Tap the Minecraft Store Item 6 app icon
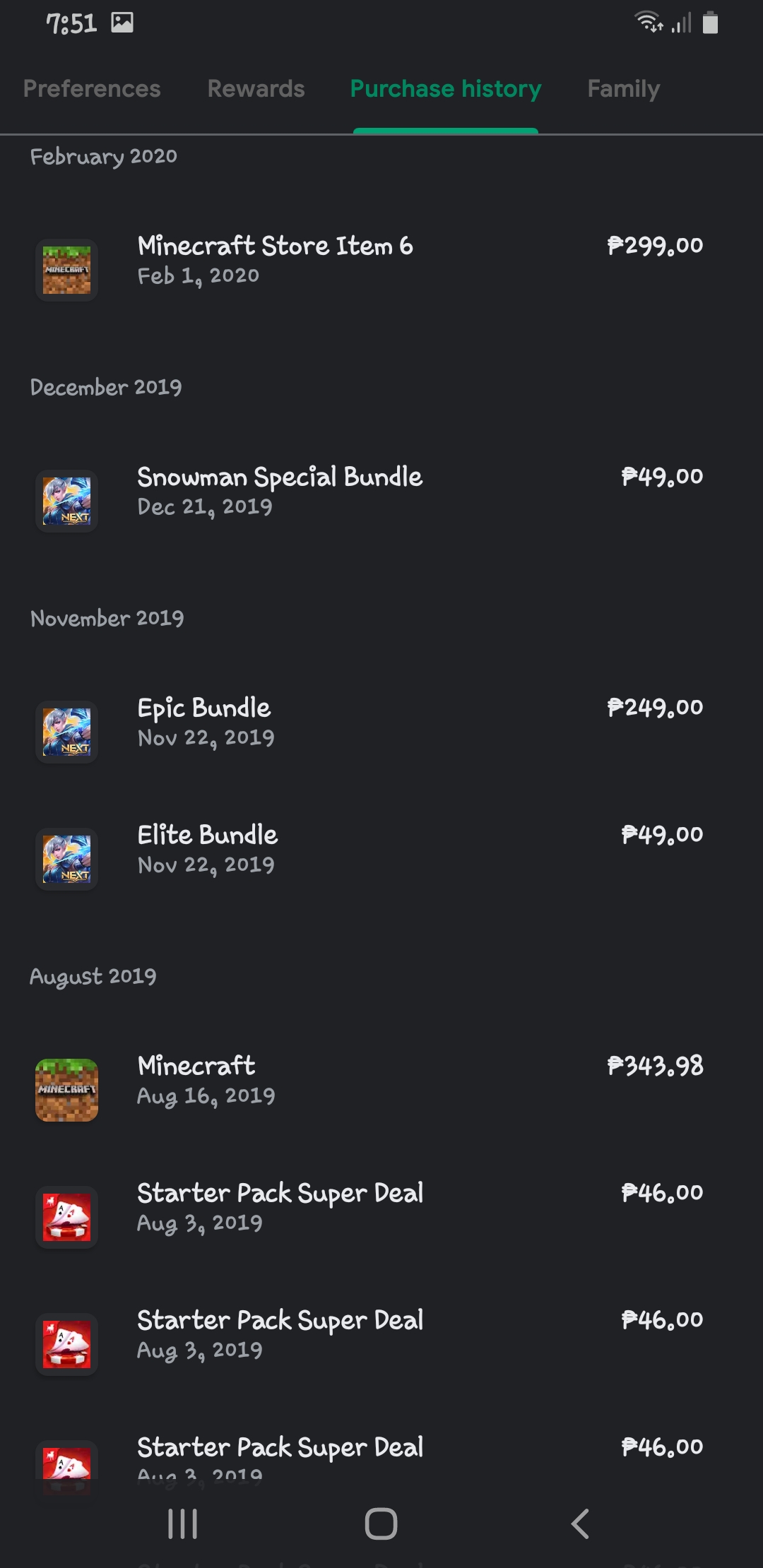The height and width of the screenshot is (1568, 763). pos(66,270)
